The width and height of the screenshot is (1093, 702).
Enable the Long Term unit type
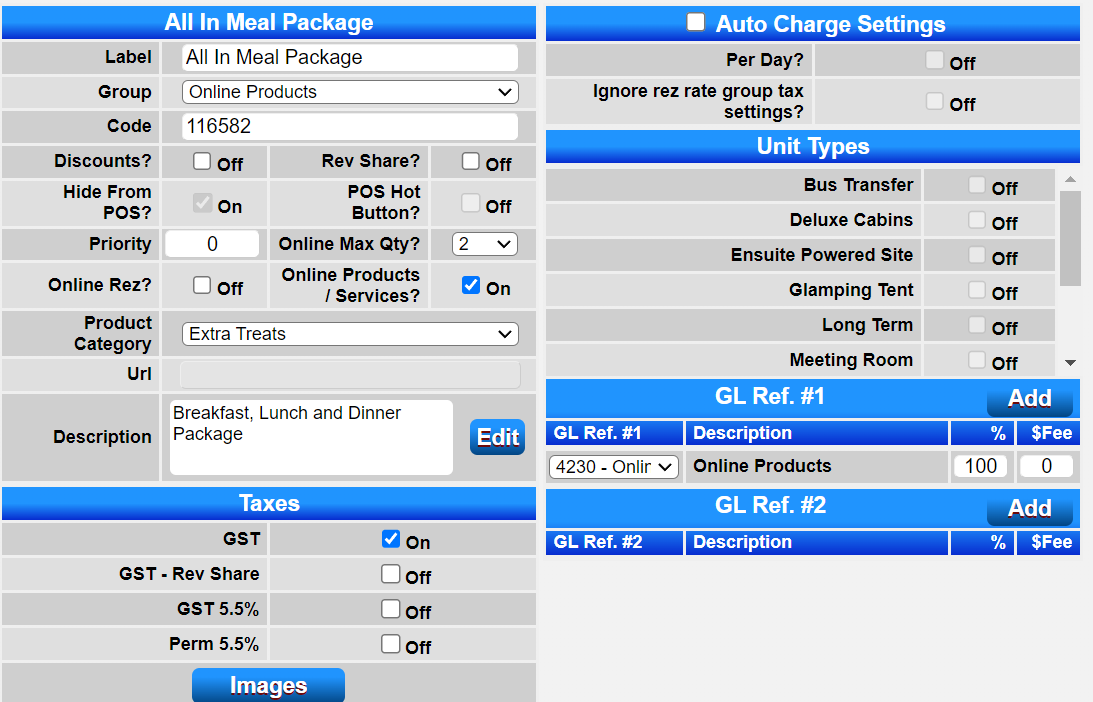coord(977,325)
